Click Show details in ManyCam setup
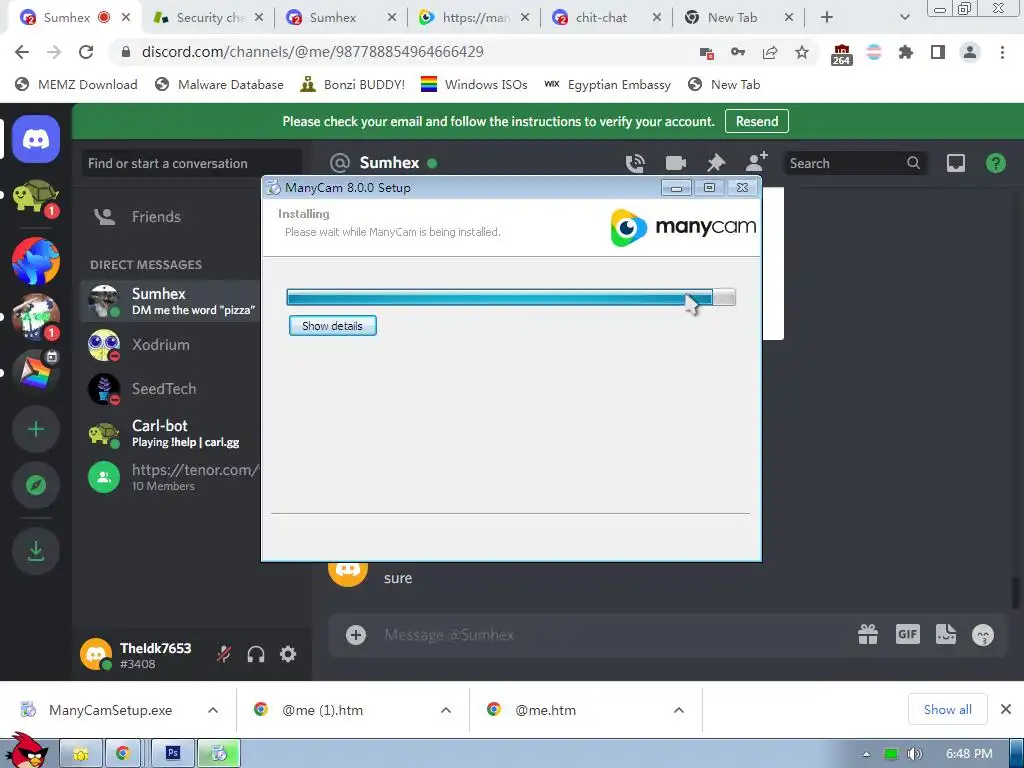Image resolution: width=1024 pixels, height=768 pixels. point(332,326)
